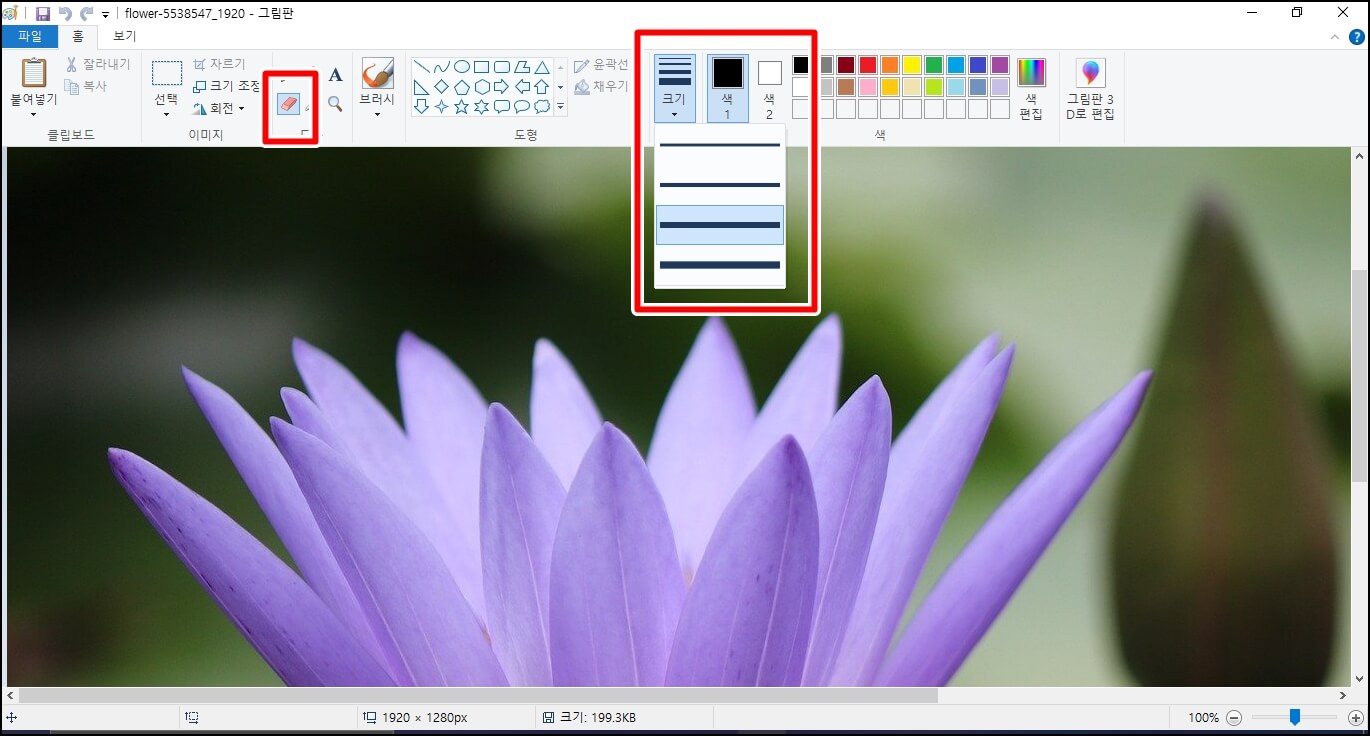Click Fill (채우기) shape option
The width and height of the screenshot is (1370, 736).
(601, 87)
